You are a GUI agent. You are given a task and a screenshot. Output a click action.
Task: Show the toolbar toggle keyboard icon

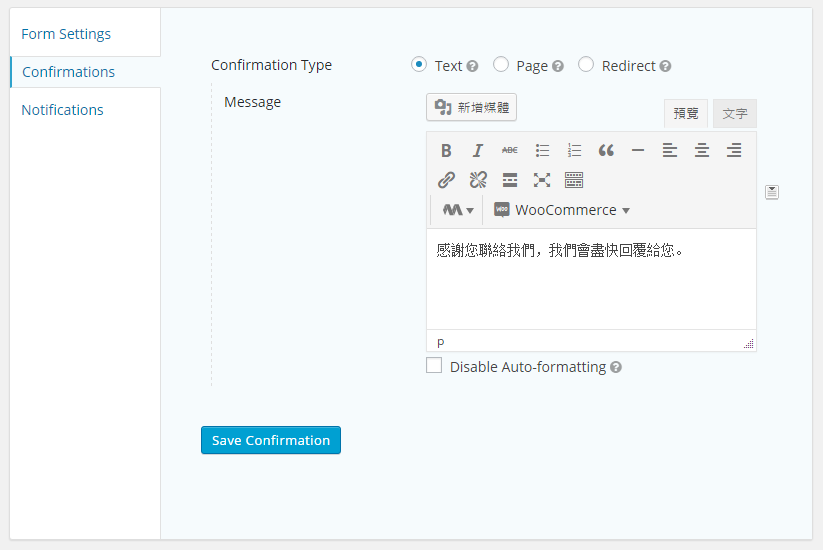click(574, 180)
